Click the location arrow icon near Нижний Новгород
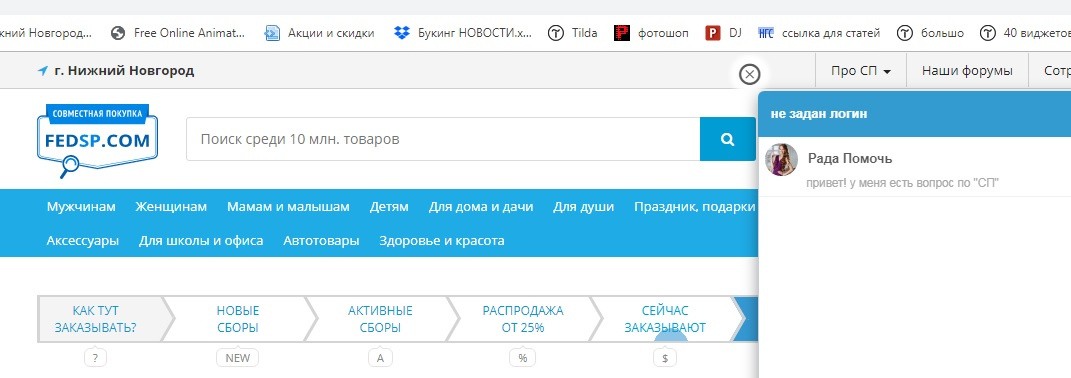Image resolution: width=1071 pixels, height=378 pixels. [x=43, y=70]
